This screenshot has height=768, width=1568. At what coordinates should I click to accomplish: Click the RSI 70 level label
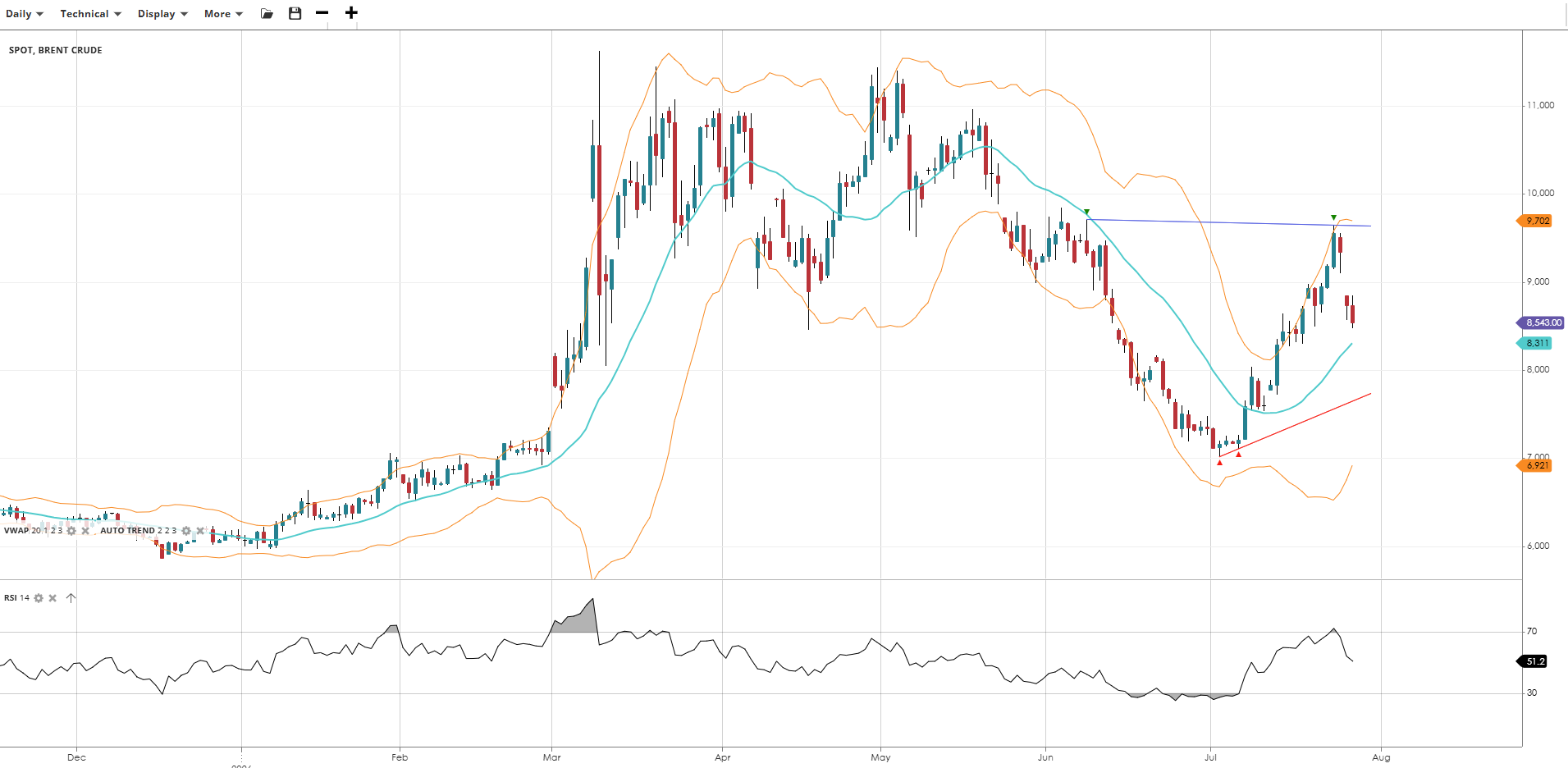(x=1531, y=631)
